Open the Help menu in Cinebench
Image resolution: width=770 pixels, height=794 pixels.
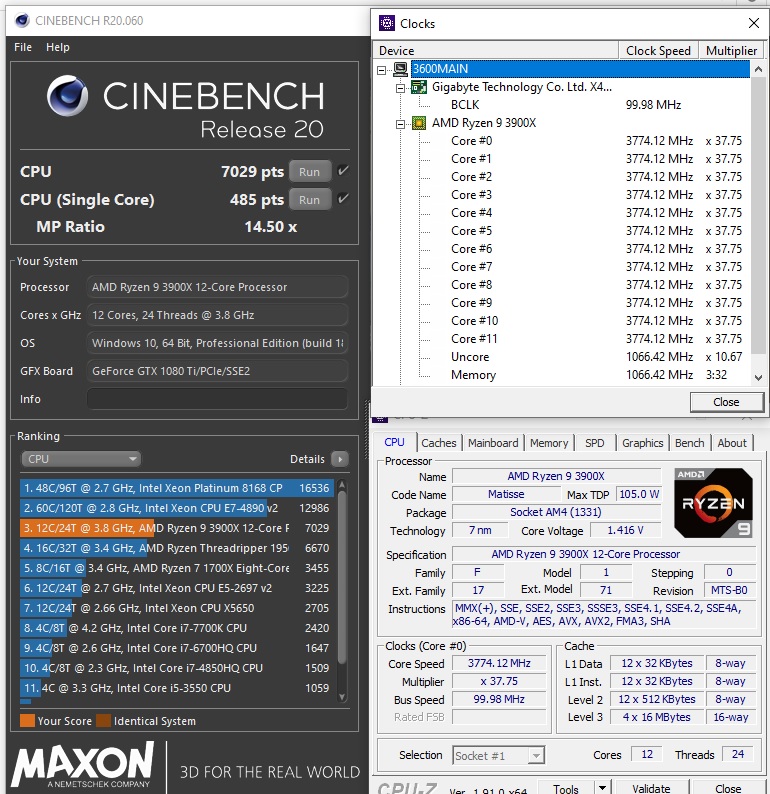pyautogui.click(x=58, y=47)
